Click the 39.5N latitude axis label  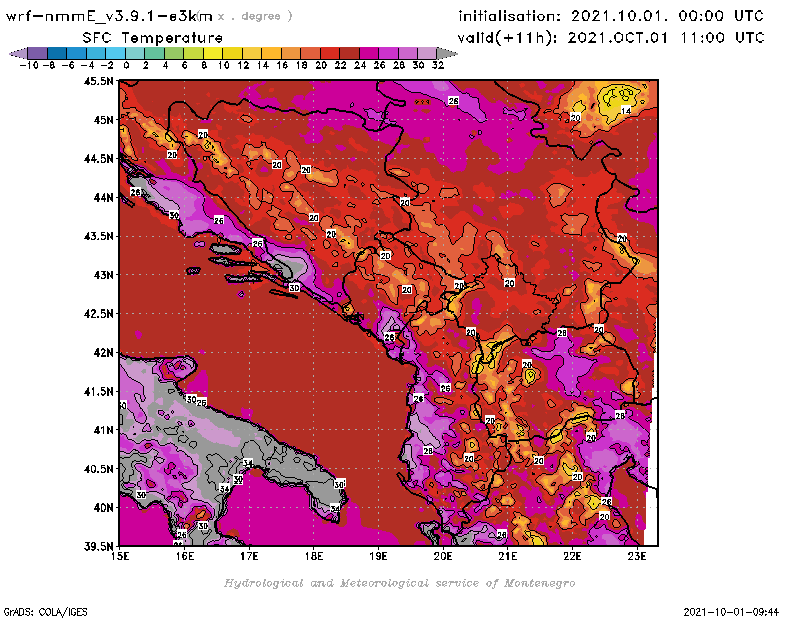[x=99, y=546]
